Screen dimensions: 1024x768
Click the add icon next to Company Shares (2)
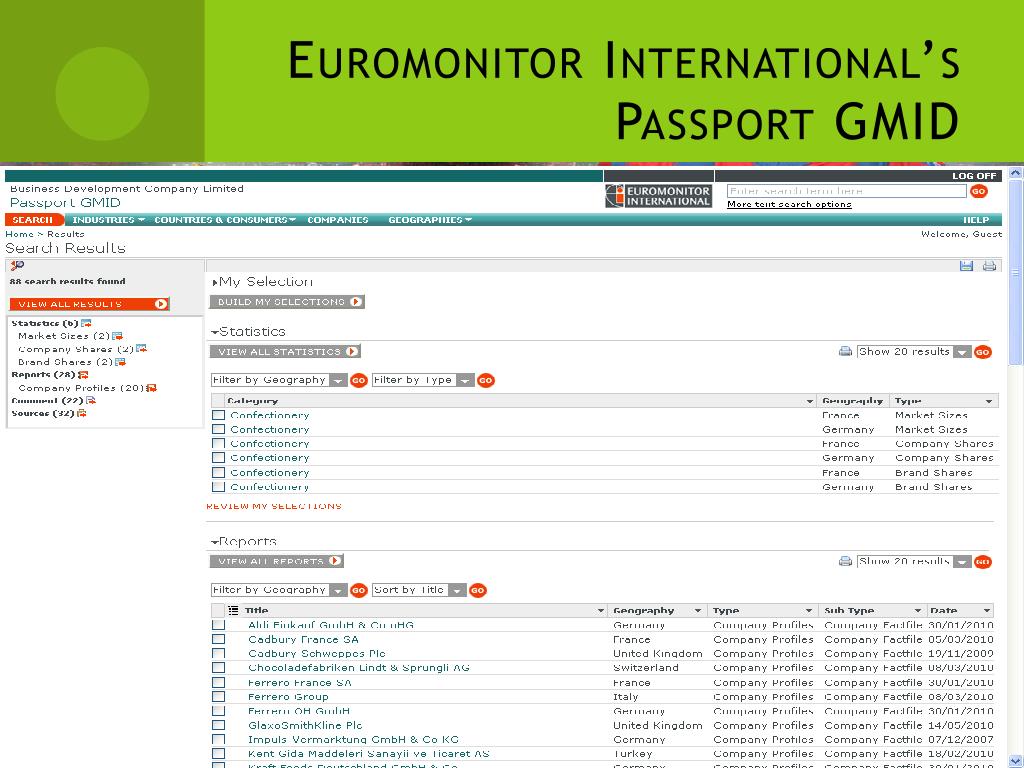click(142, 349)
